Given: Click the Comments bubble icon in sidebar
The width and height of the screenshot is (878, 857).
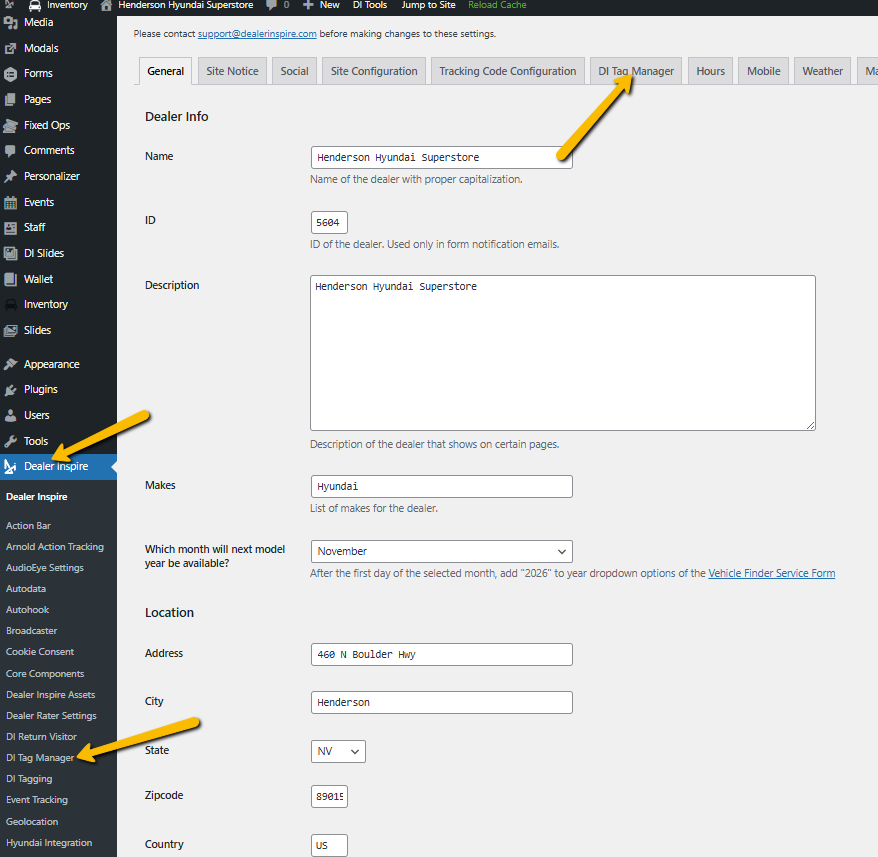Looking at the screenshot, I should click(x=11, y=150).
